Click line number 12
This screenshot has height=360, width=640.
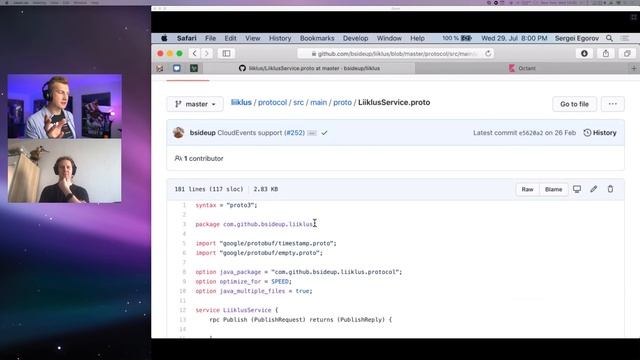[182, 310]
